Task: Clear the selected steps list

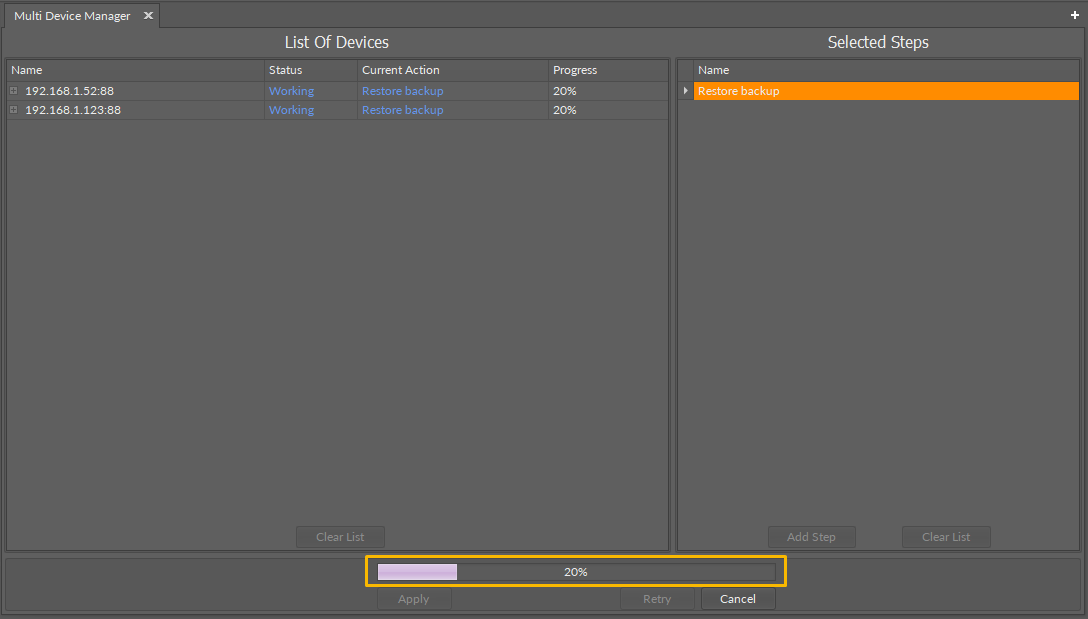Action: (945, 537)
